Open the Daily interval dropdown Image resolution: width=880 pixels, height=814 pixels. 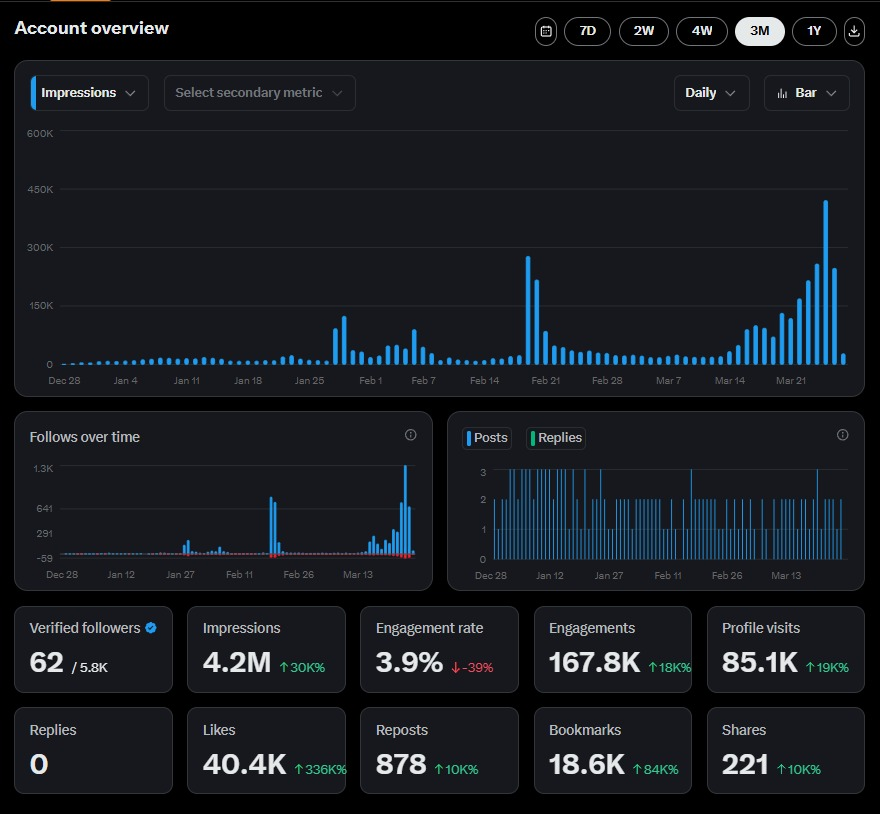pos(711,93)
